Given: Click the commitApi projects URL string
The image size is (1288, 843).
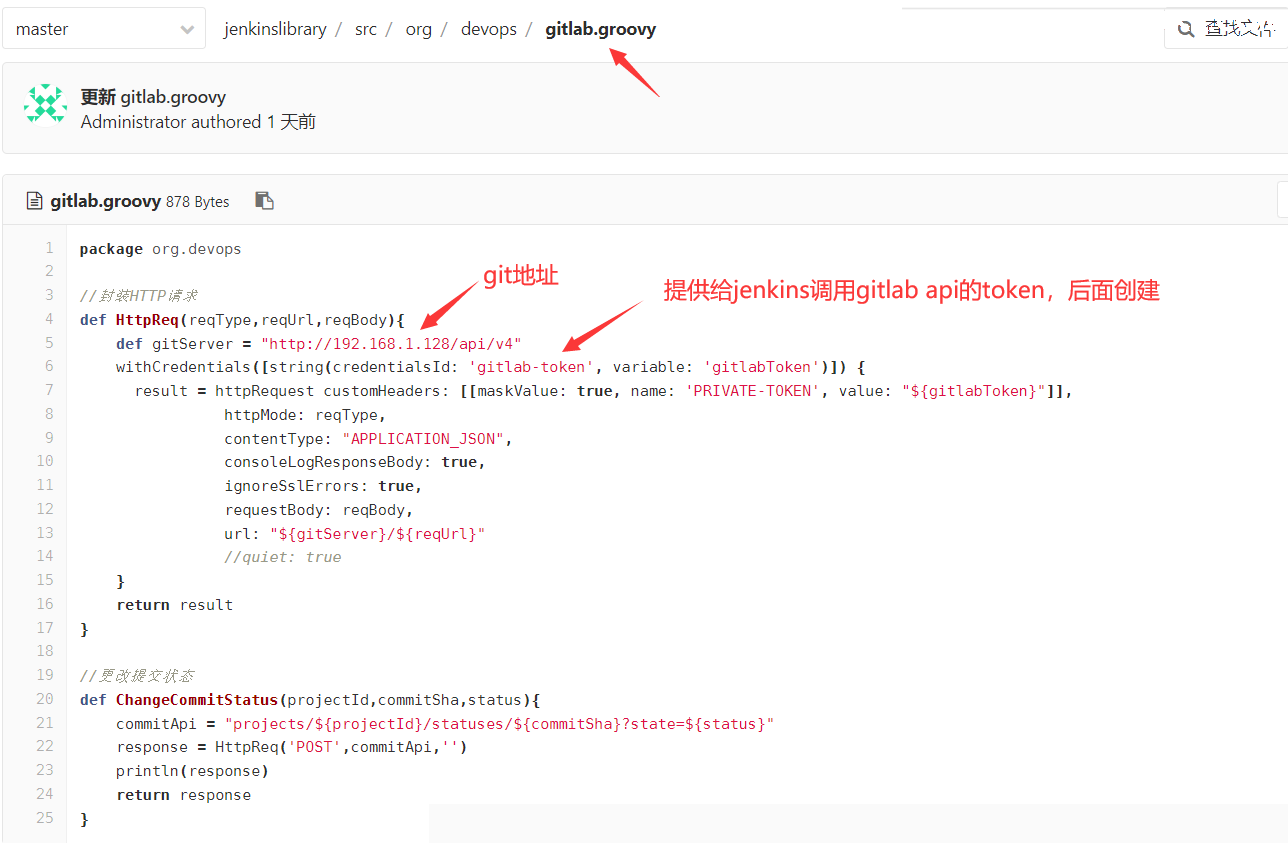Looking at the screenshot, I should point(500,724).
